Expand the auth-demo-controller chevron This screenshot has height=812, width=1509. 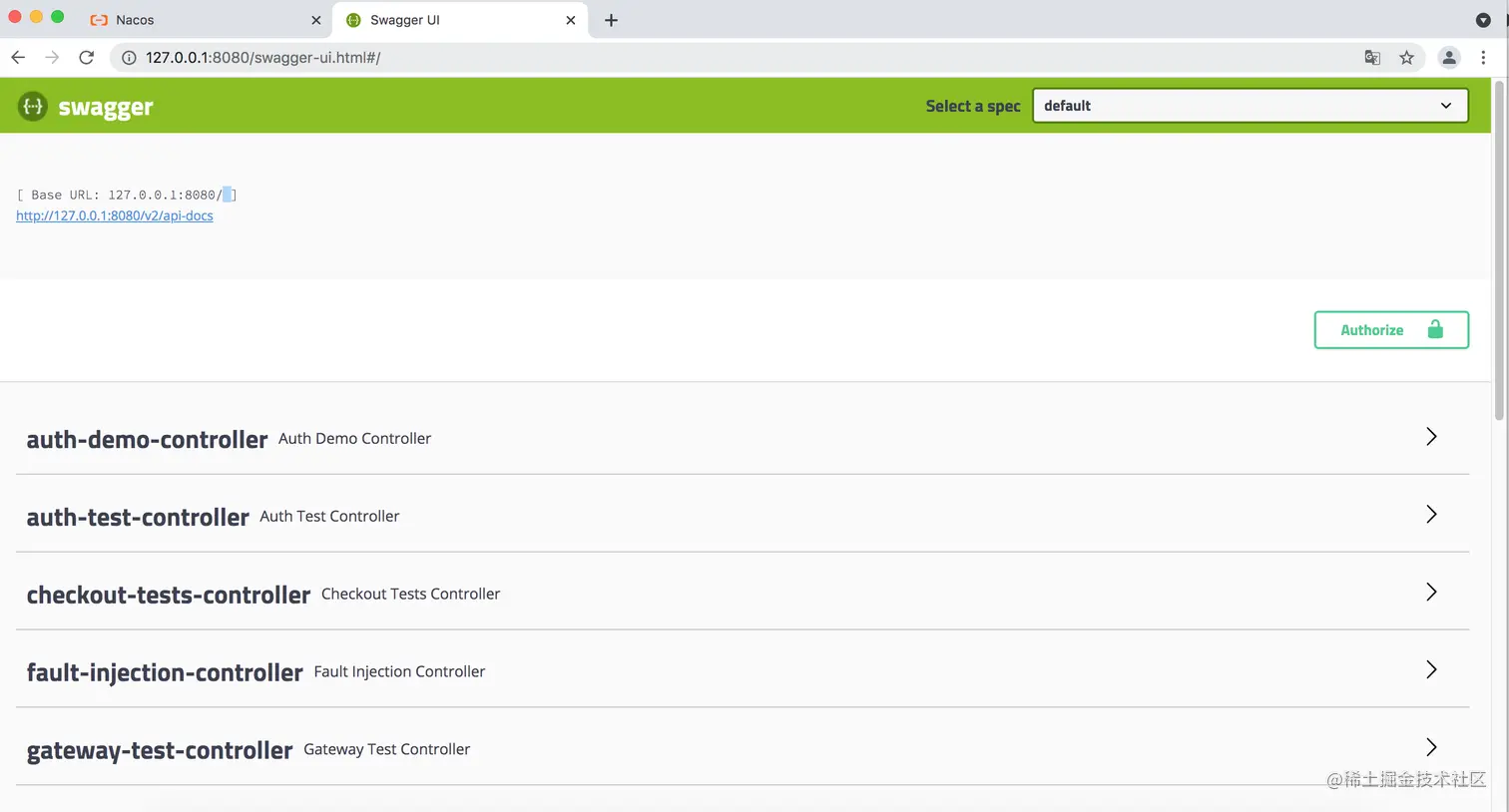coord(1431,437)
